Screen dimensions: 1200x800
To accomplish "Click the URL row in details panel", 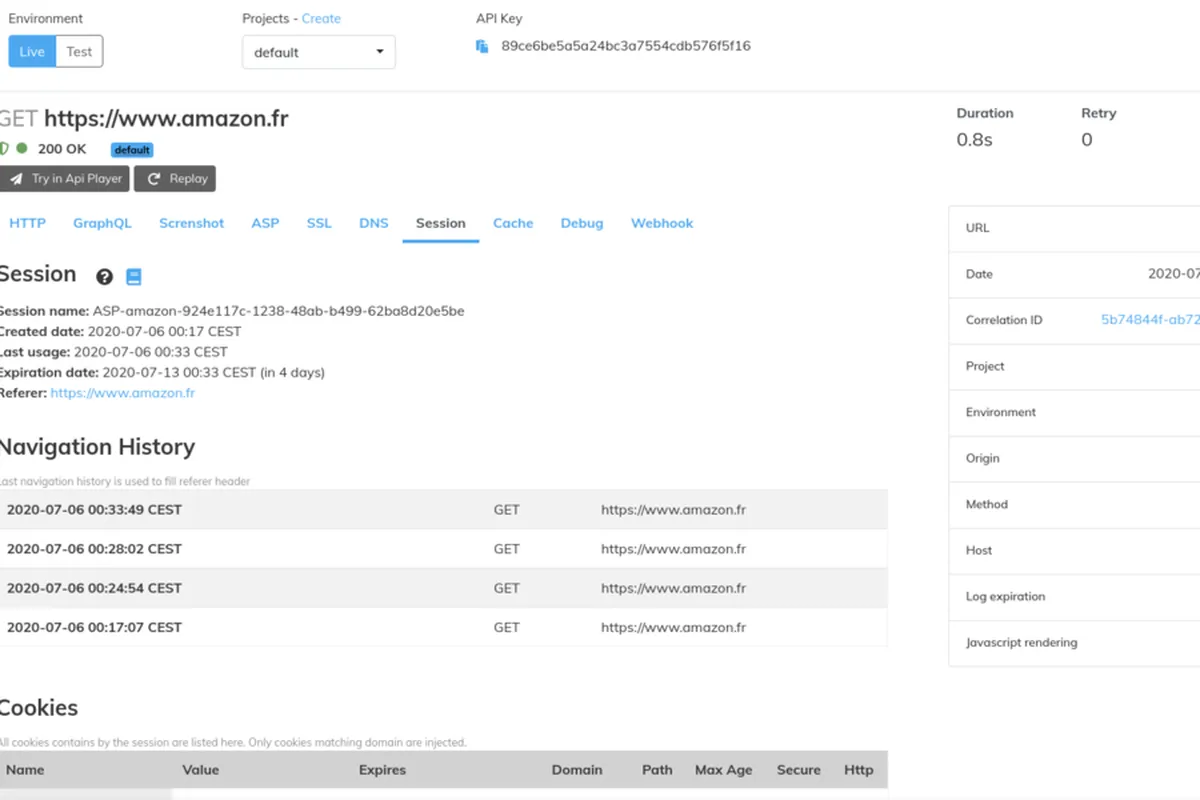I will click(x=1074, y=228).
